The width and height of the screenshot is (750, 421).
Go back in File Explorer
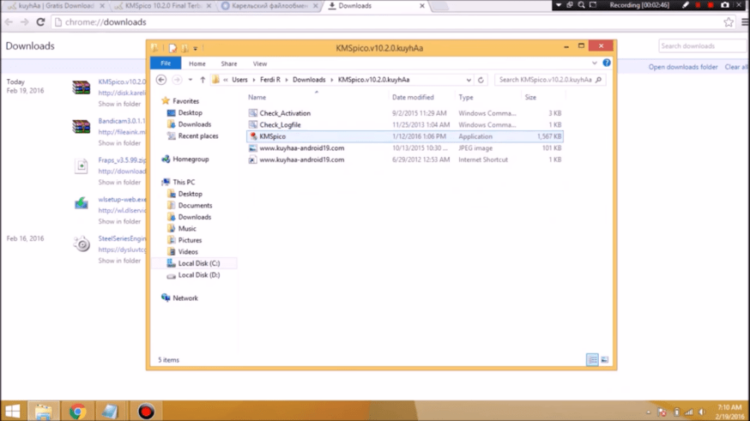click(x=161, y=80)
